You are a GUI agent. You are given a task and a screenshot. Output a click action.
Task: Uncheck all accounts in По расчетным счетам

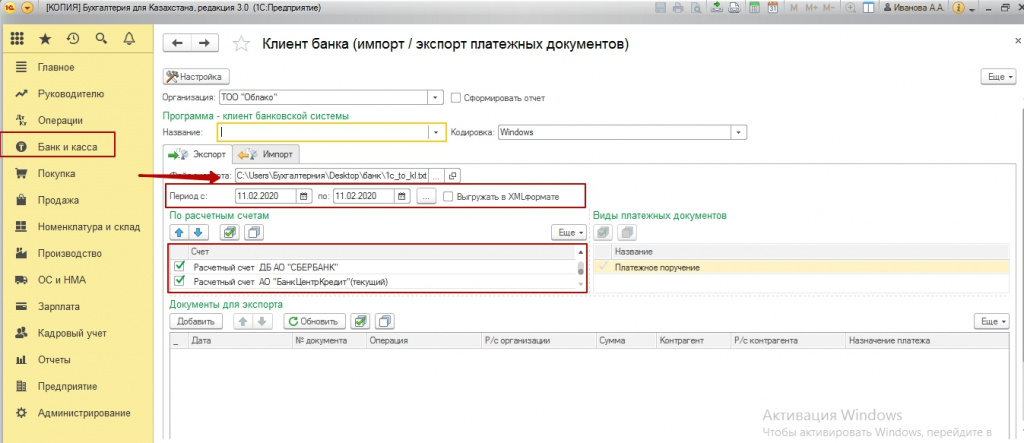[x=254, y=232]
